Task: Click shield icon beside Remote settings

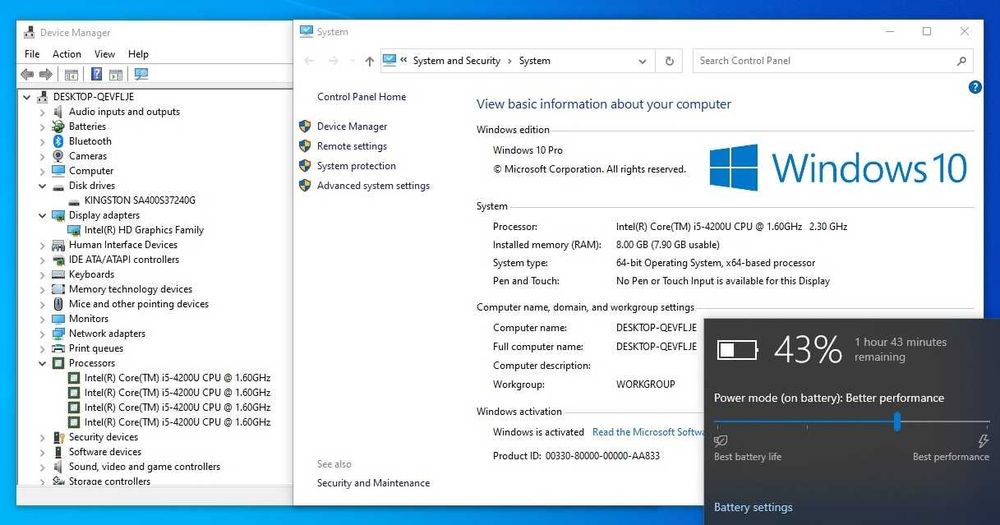Action: pos(305,146)
